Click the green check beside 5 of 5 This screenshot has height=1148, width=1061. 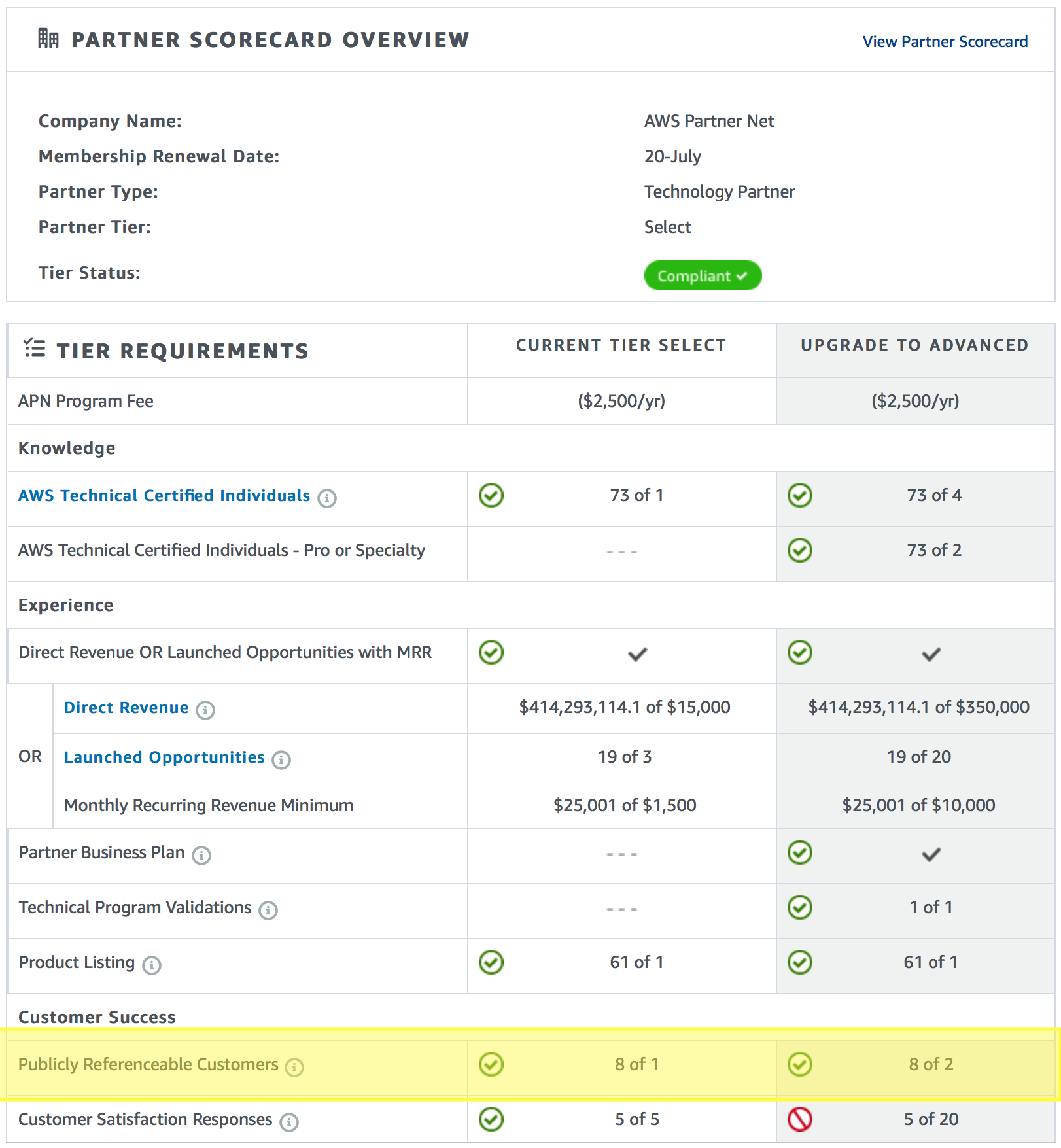click(491, 1119)
